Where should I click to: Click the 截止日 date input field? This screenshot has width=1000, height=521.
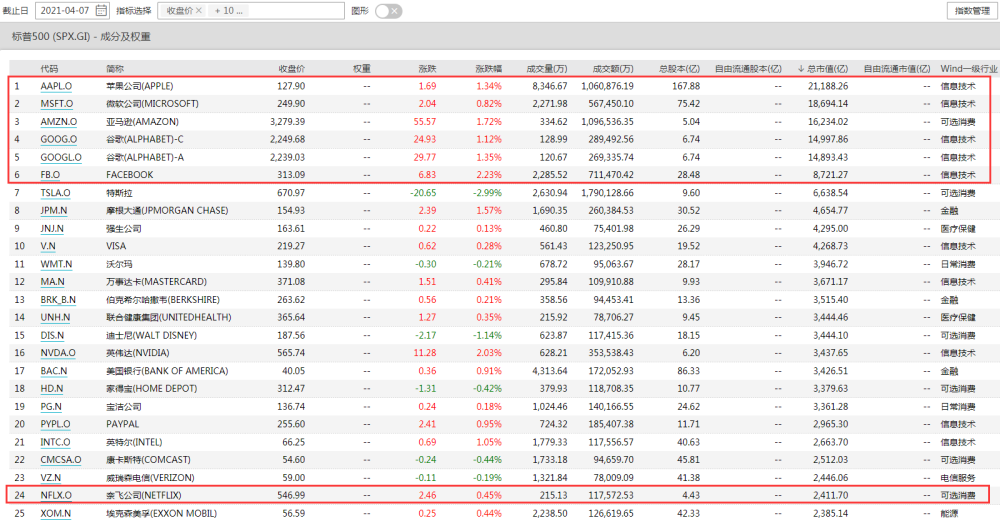[x=72, y=11]
